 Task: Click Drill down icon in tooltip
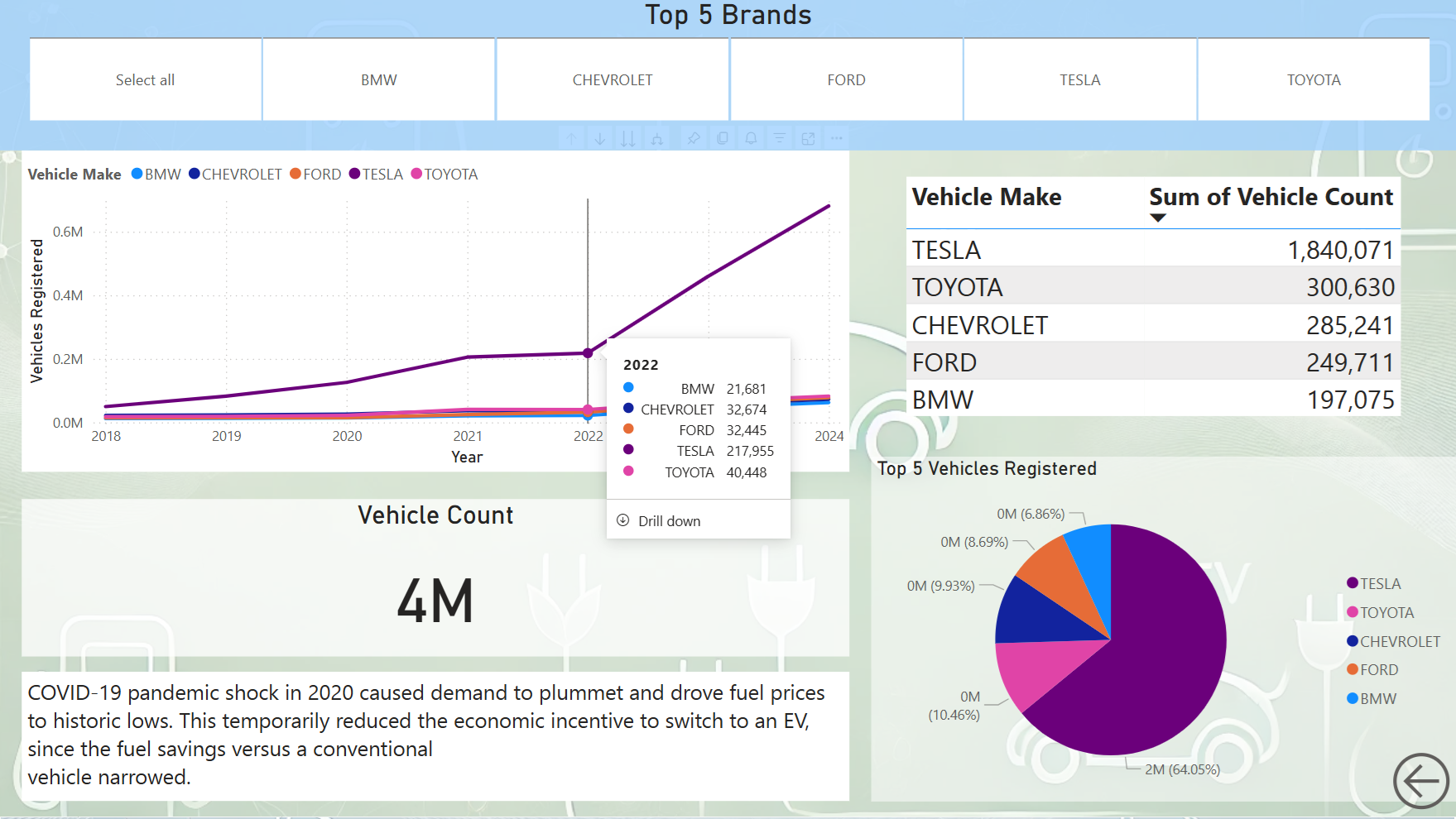click(x=623, y=520)
